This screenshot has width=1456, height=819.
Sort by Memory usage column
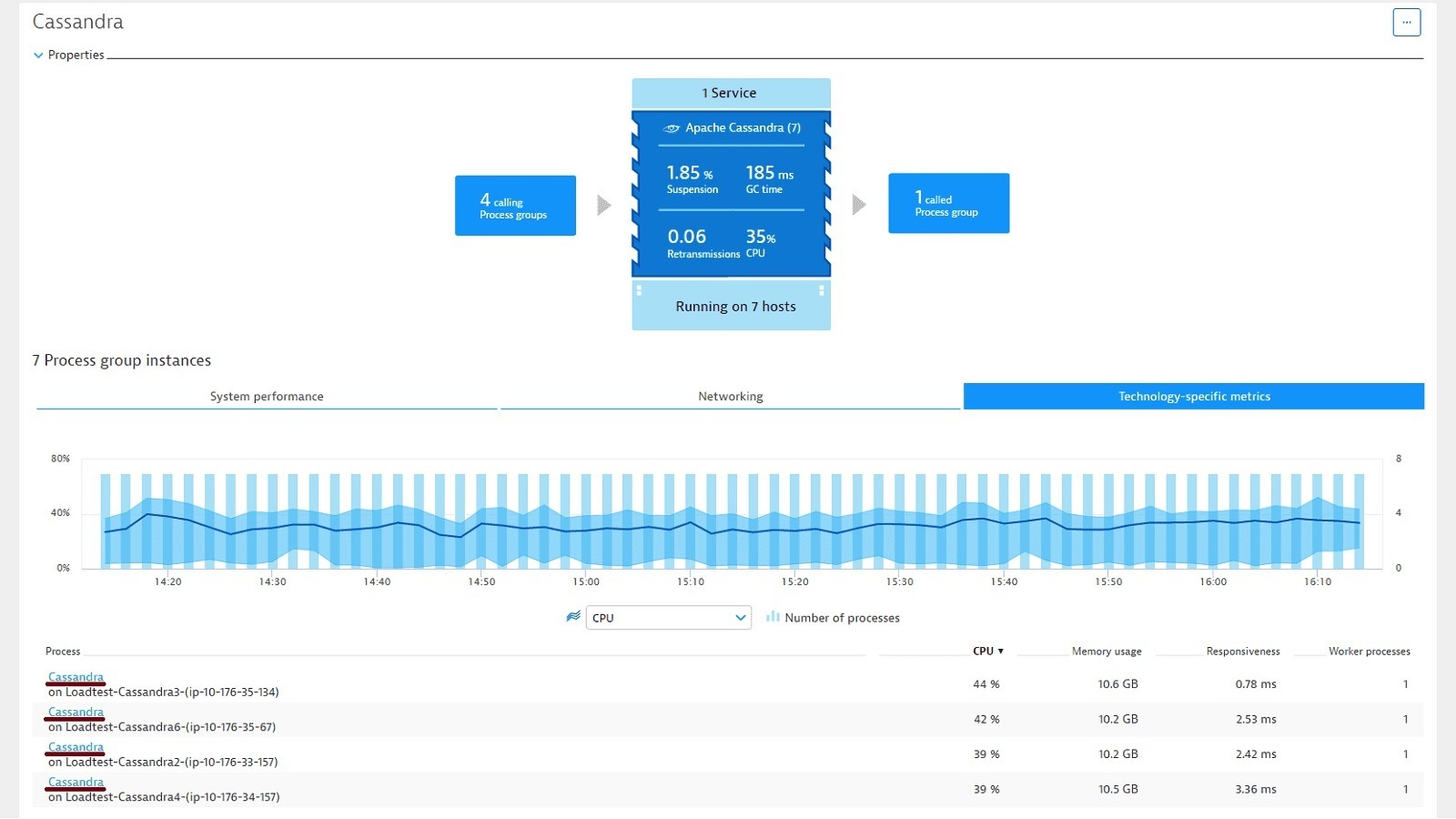[x=1107, y=652]
